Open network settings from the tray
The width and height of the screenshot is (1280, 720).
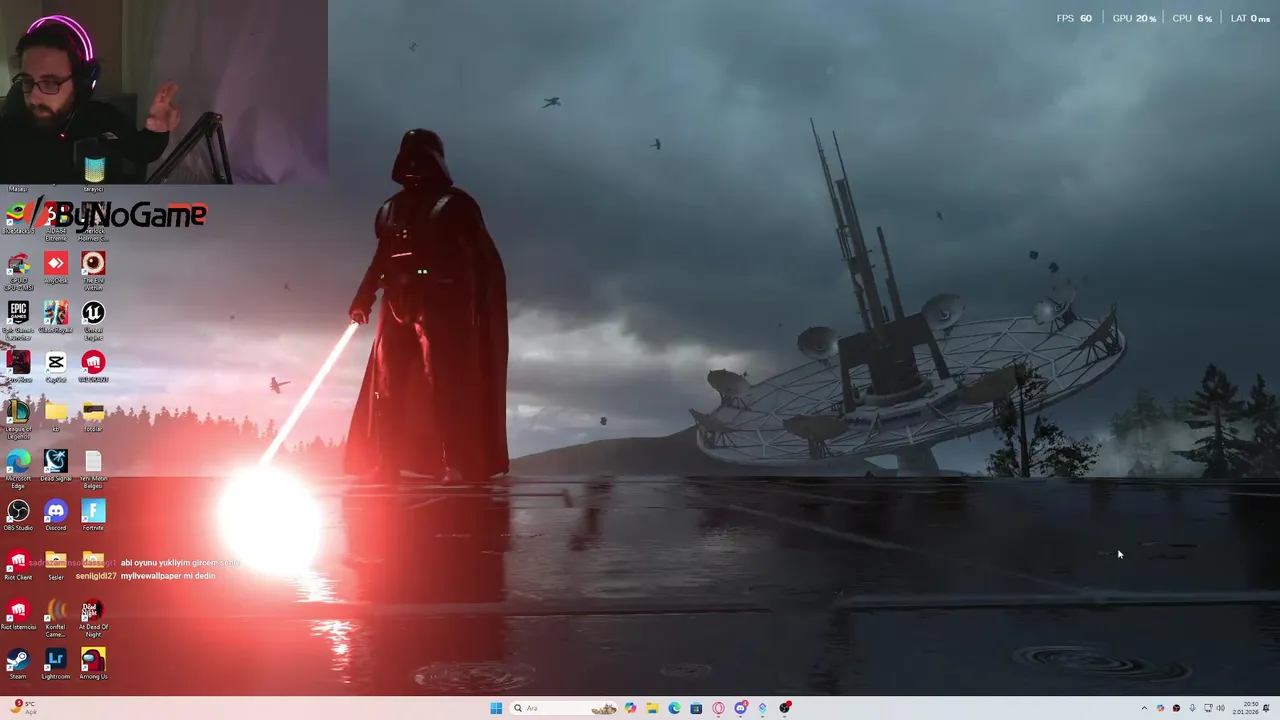(x=1208, y=708)
